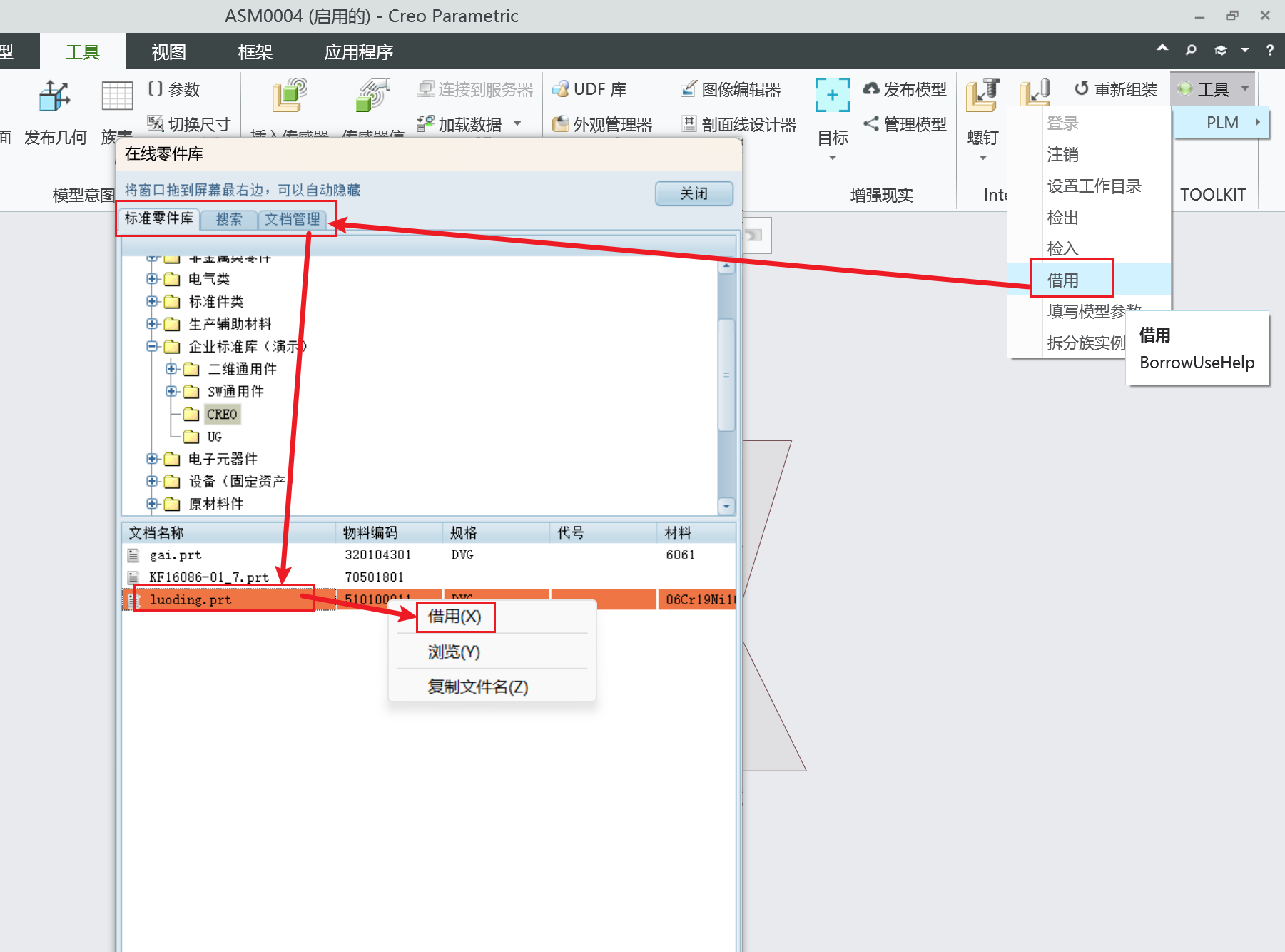Image resolution: width=1285 pixels, height=952 pixels.
Task: Expand the 电子元器件 folder
Action: tap(151, 459)
